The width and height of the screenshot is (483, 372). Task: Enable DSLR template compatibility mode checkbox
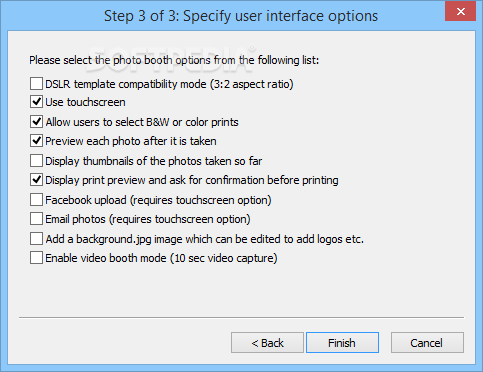(36, 84)
